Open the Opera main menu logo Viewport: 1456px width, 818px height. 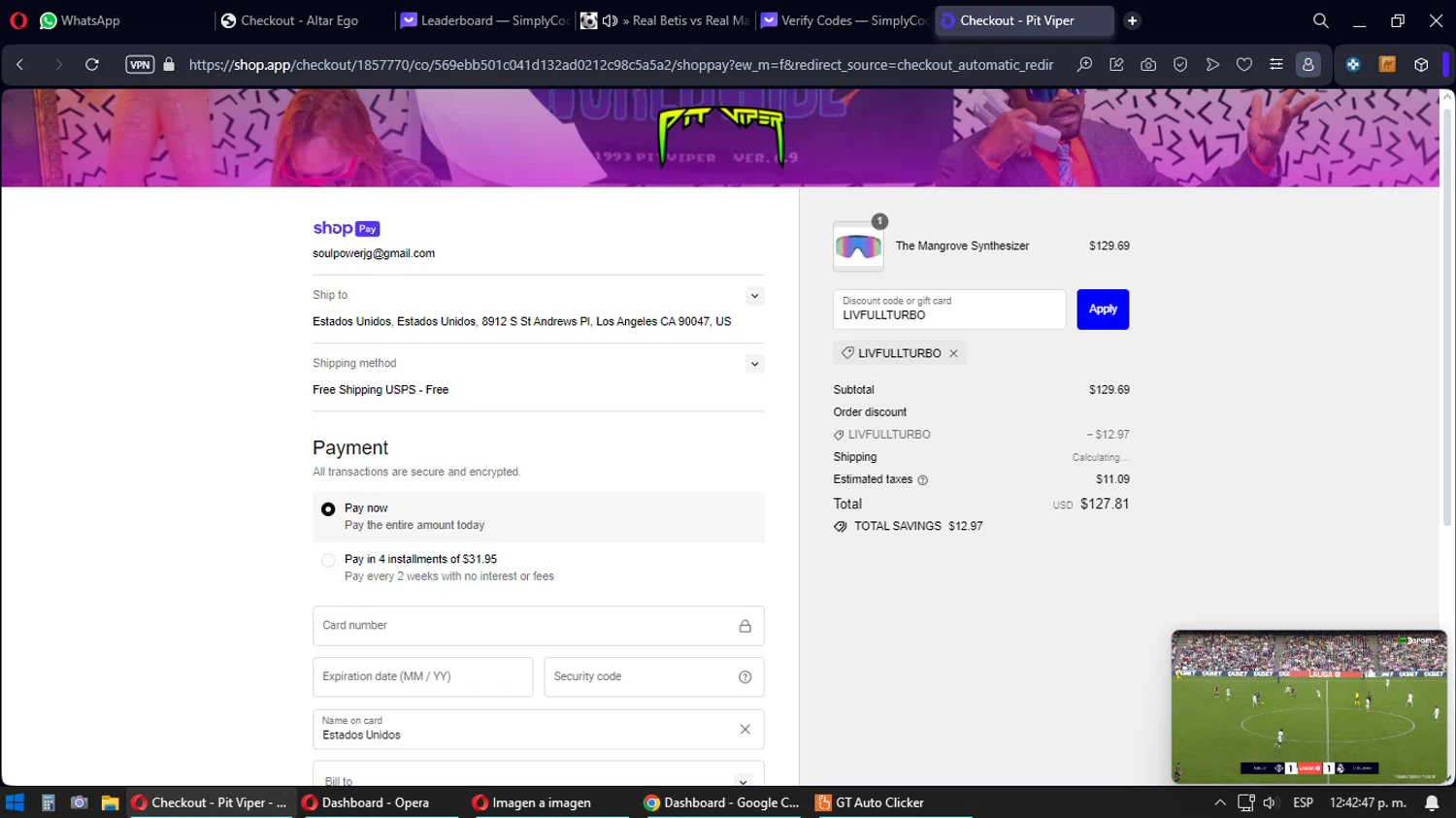(18, 20)
